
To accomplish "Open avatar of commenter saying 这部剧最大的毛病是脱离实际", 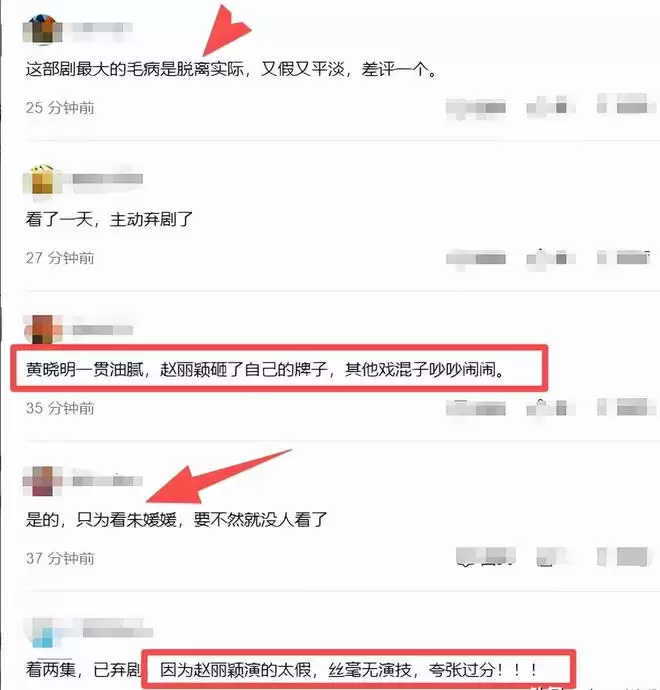I will click(43, 29).
